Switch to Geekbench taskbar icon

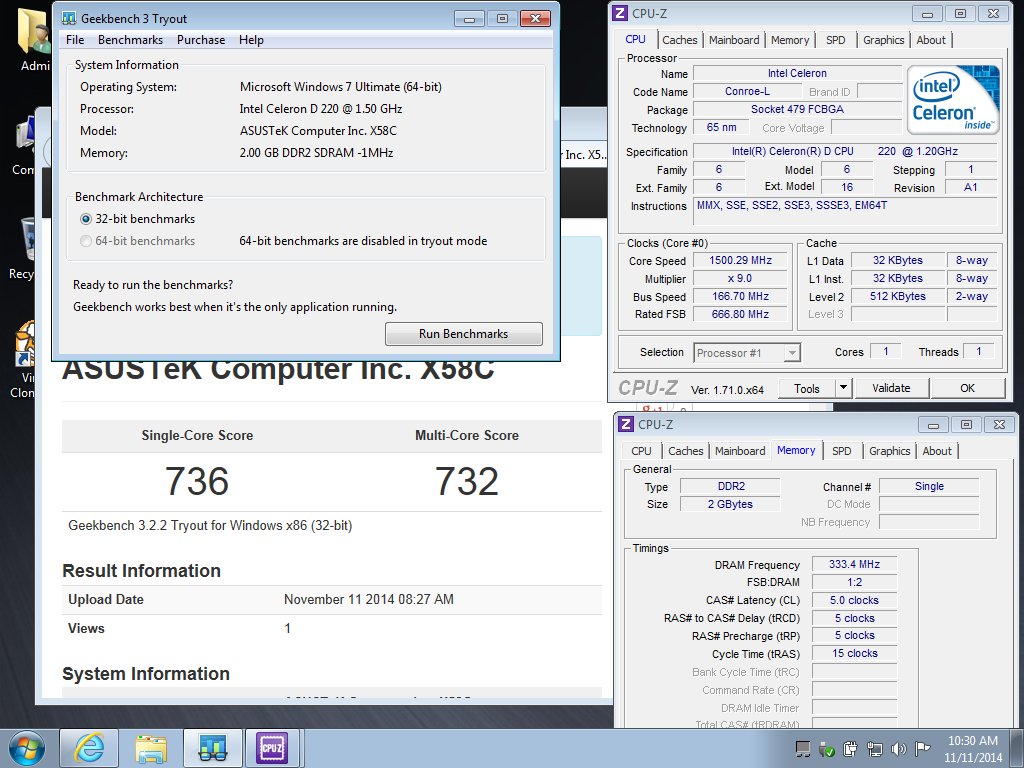[x=212, y=748]
